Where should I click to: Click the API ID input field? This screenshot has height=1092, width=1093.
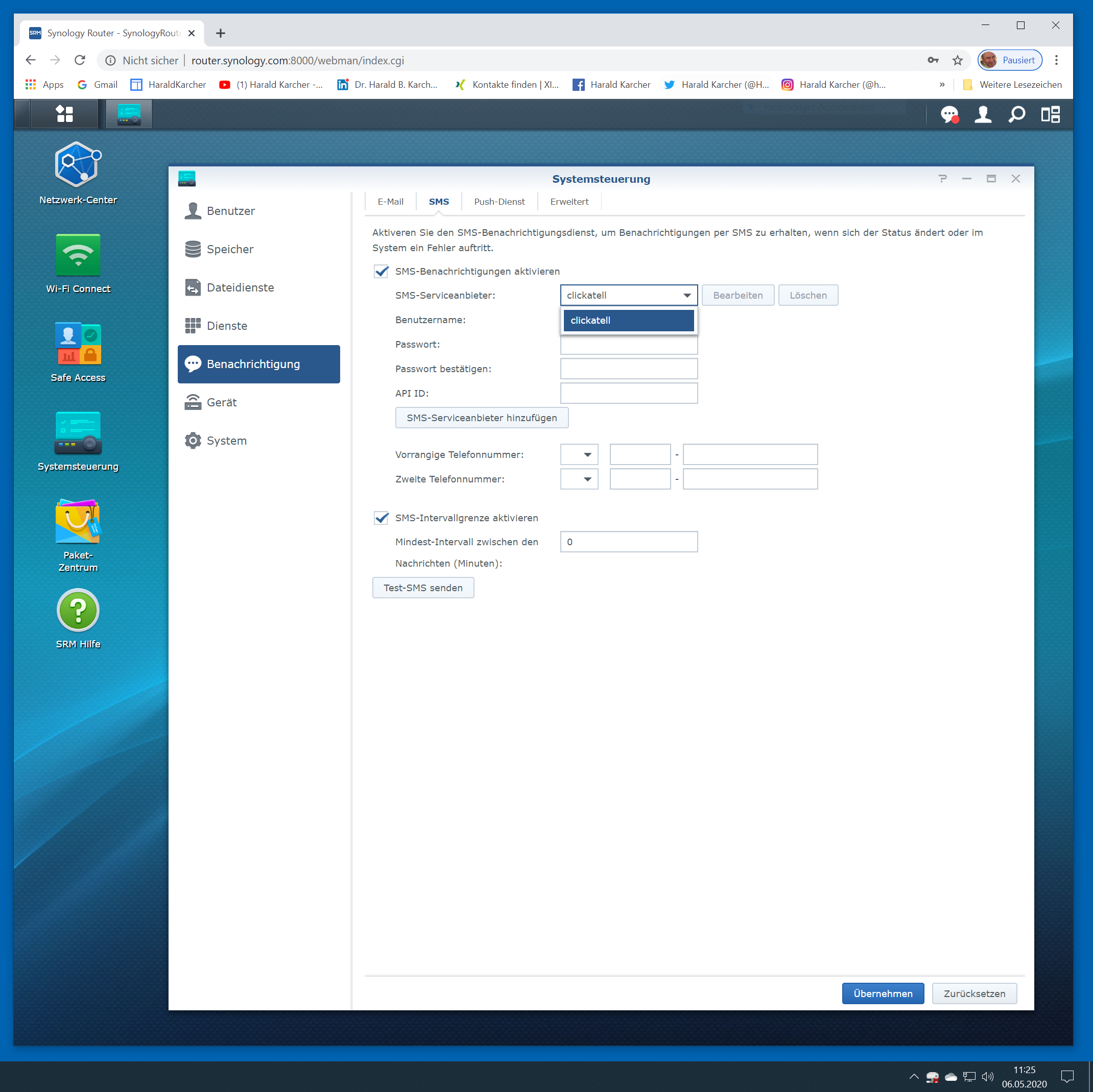coord(629,393)
